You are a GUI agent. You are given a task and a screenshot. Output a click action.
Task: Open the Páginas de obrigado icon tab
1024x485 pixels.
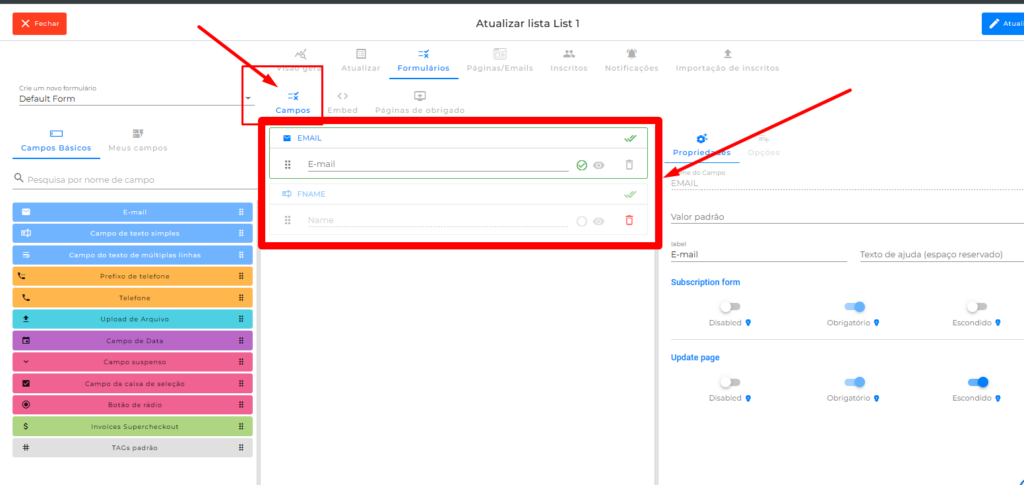click(x=419, y=96)
